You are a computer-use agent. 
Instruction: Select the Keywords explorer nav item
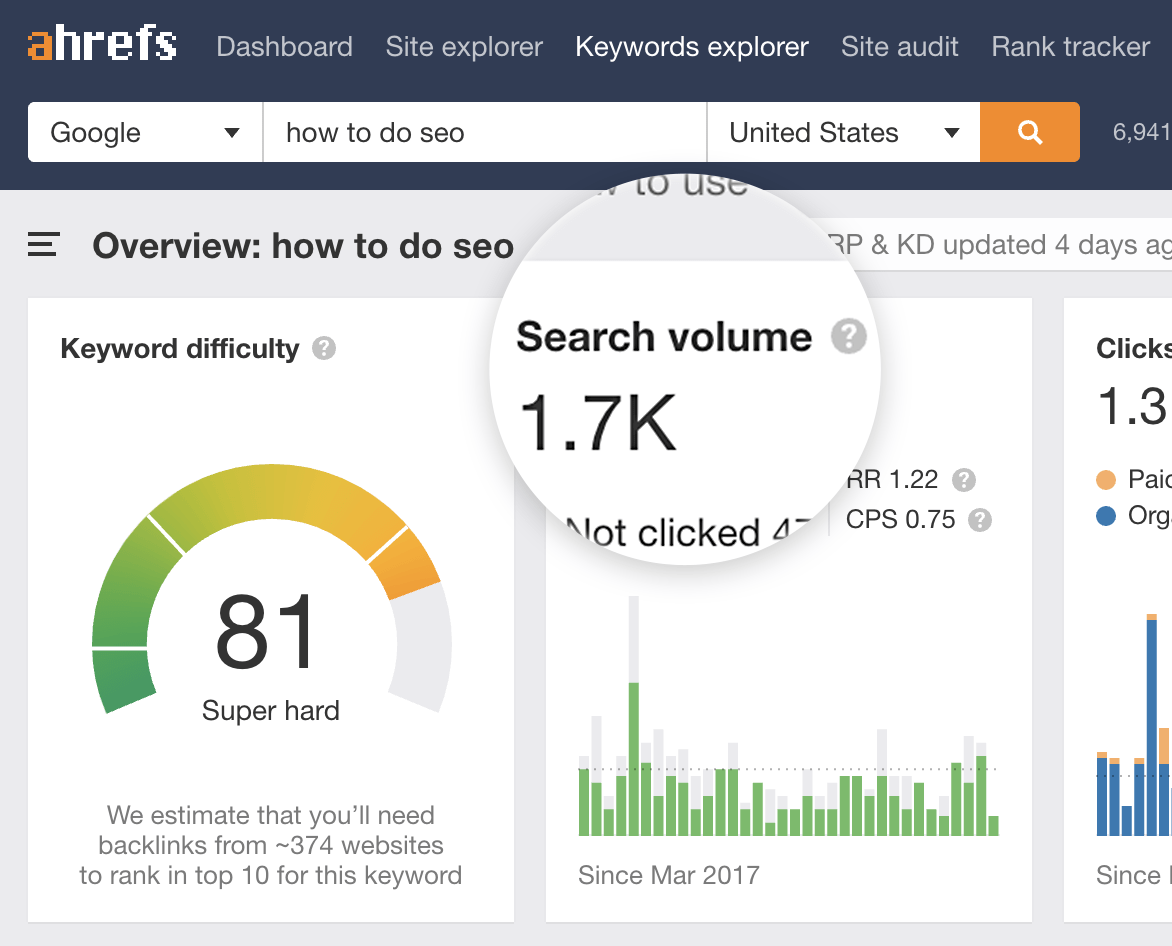(x=692, y=46)
